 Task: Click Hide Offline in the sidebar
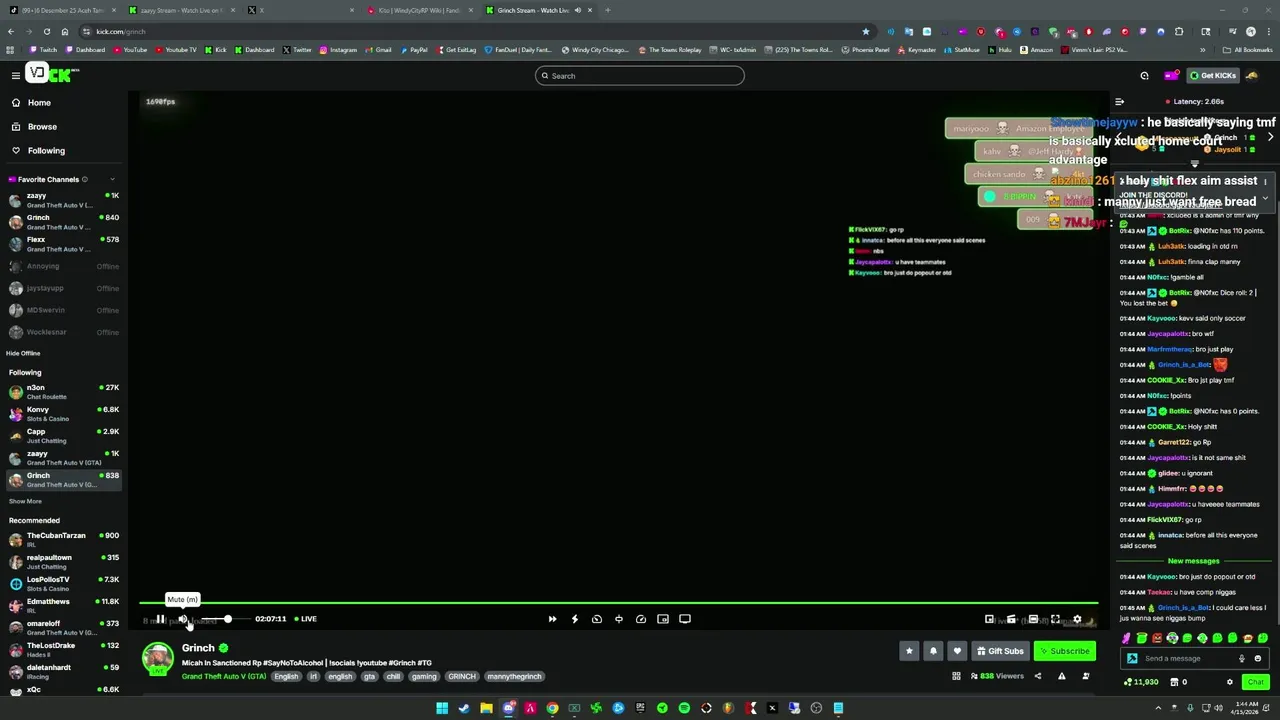(23, 353)
